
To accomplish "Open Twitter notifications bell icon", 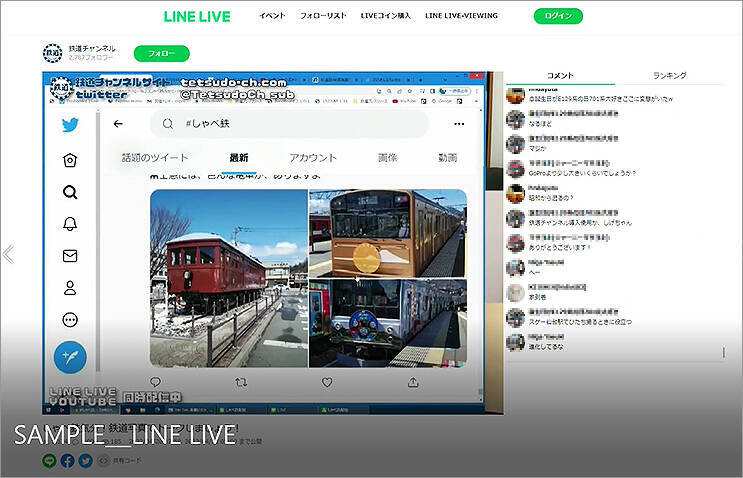I will 70,224.
